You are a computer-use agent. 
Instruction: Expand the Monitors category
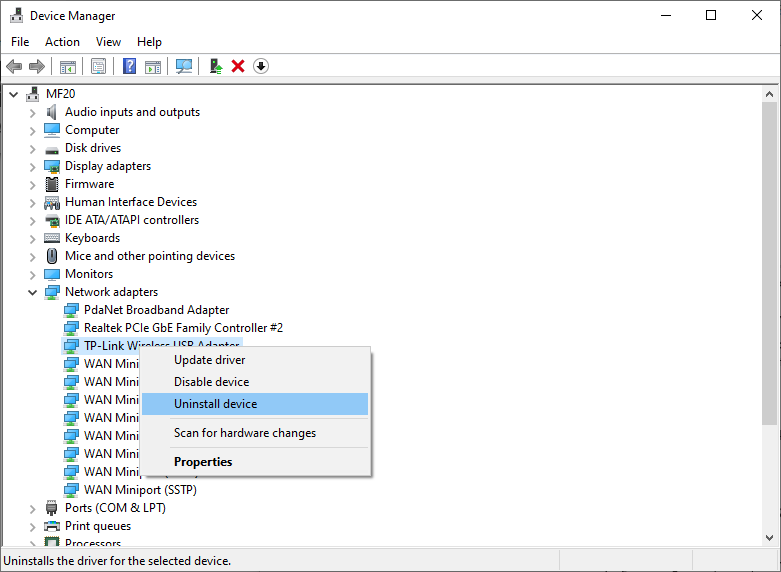(x=32, y=275)
